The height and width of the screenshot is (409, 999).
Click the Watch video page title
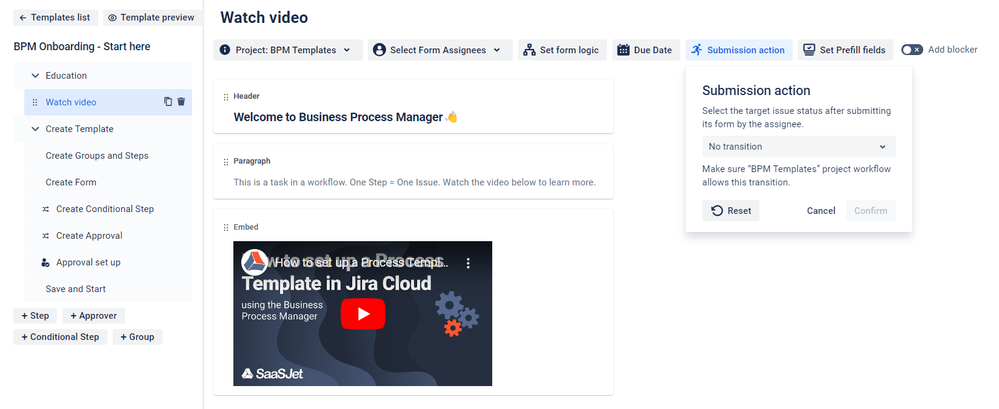tap(264, 18)
